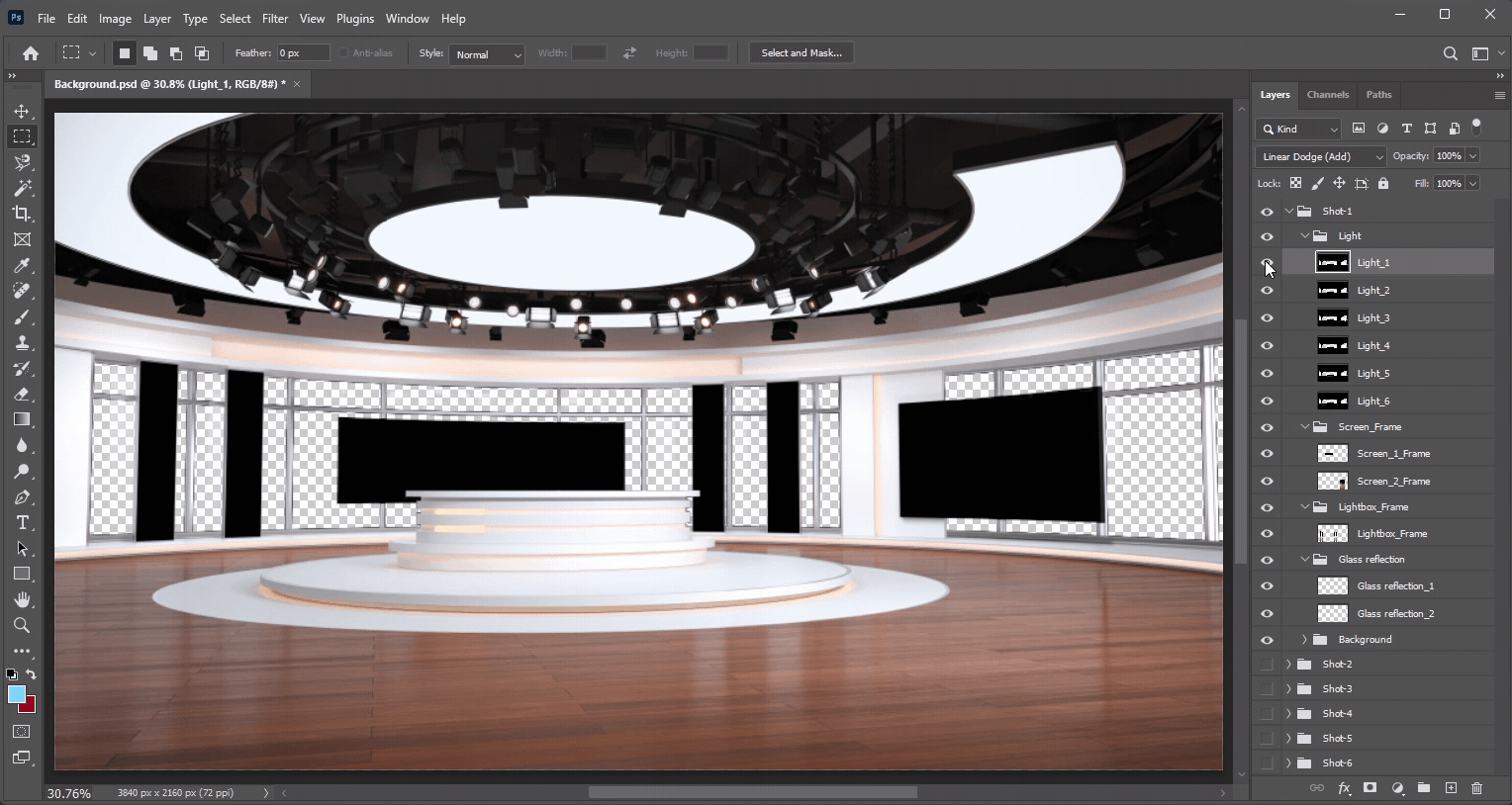Show the Shot-2 group
Screen dimensions: 1512x805
click(x=1267, y=665)
